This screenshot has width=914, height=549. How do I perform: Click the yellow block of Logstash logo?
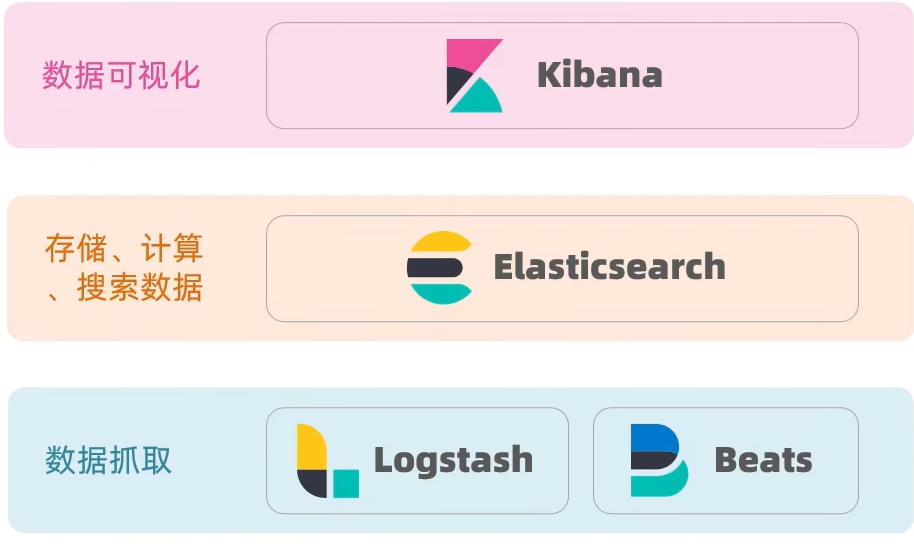[311, 446]
